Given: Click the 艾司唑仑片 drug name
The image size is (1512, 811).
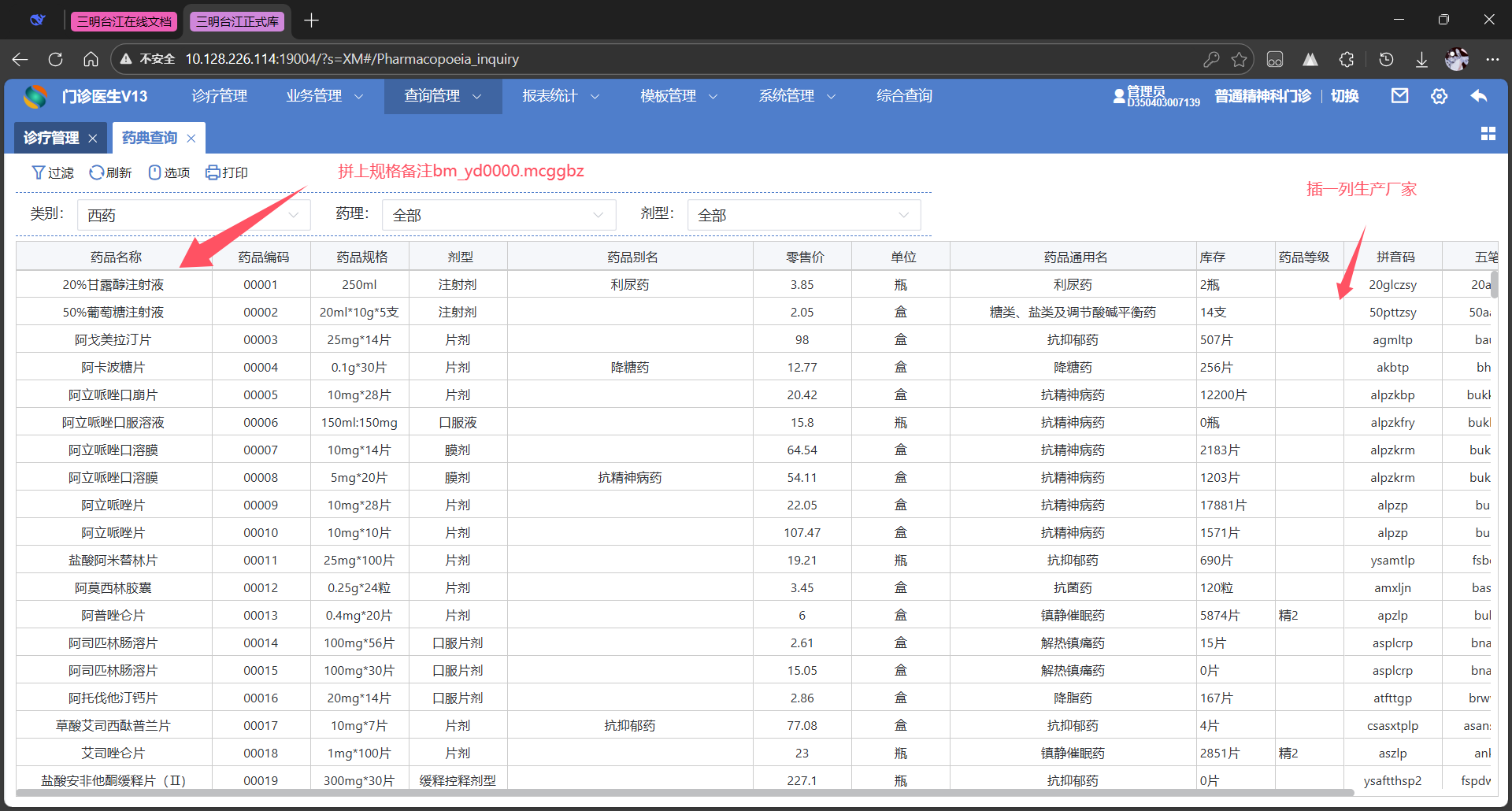Looking at the screenshot, I should pyautogui.click(x=113, y=754).
